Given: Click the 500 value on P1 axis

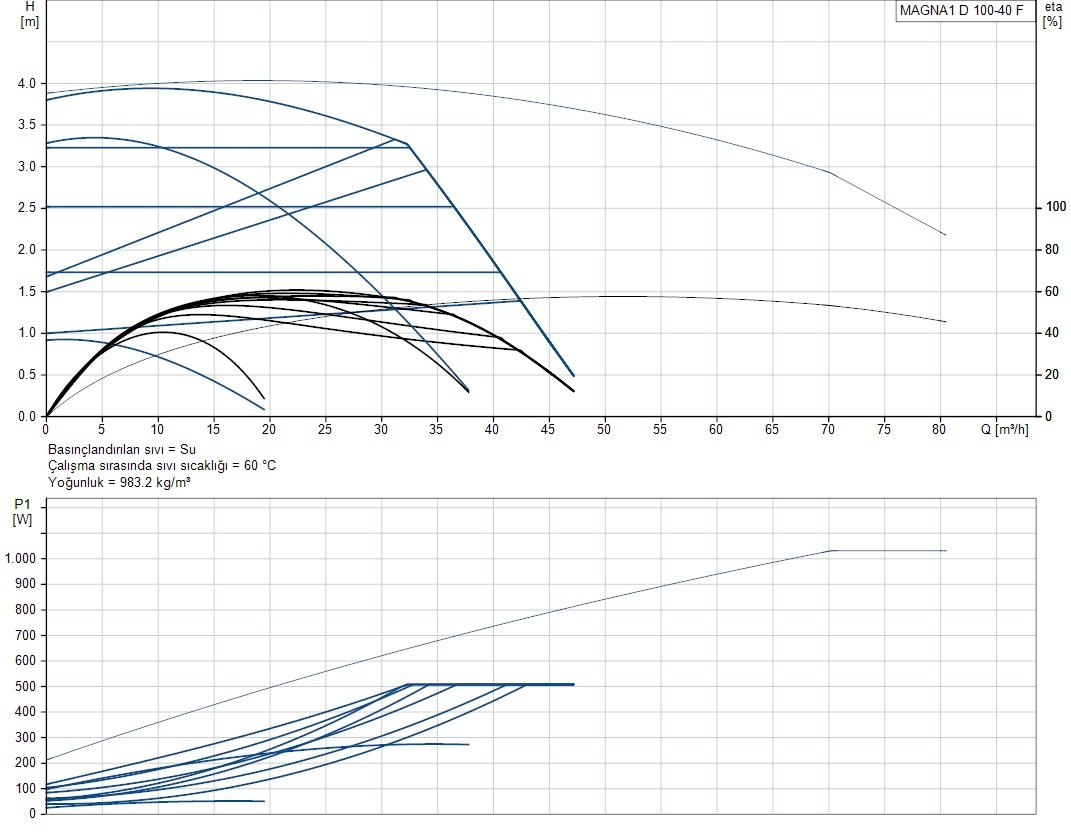Looking at the screenshot, I should [x=25, y=686].
